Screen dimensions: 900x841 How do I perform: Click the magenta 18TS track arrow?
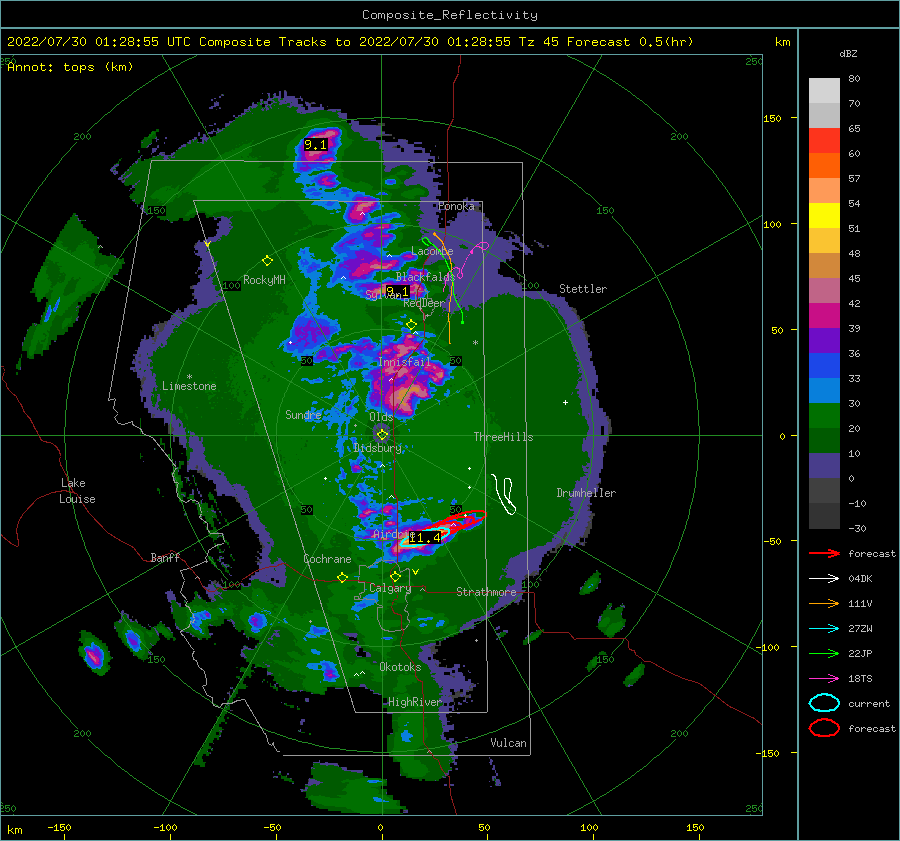(x=824, y=679)
